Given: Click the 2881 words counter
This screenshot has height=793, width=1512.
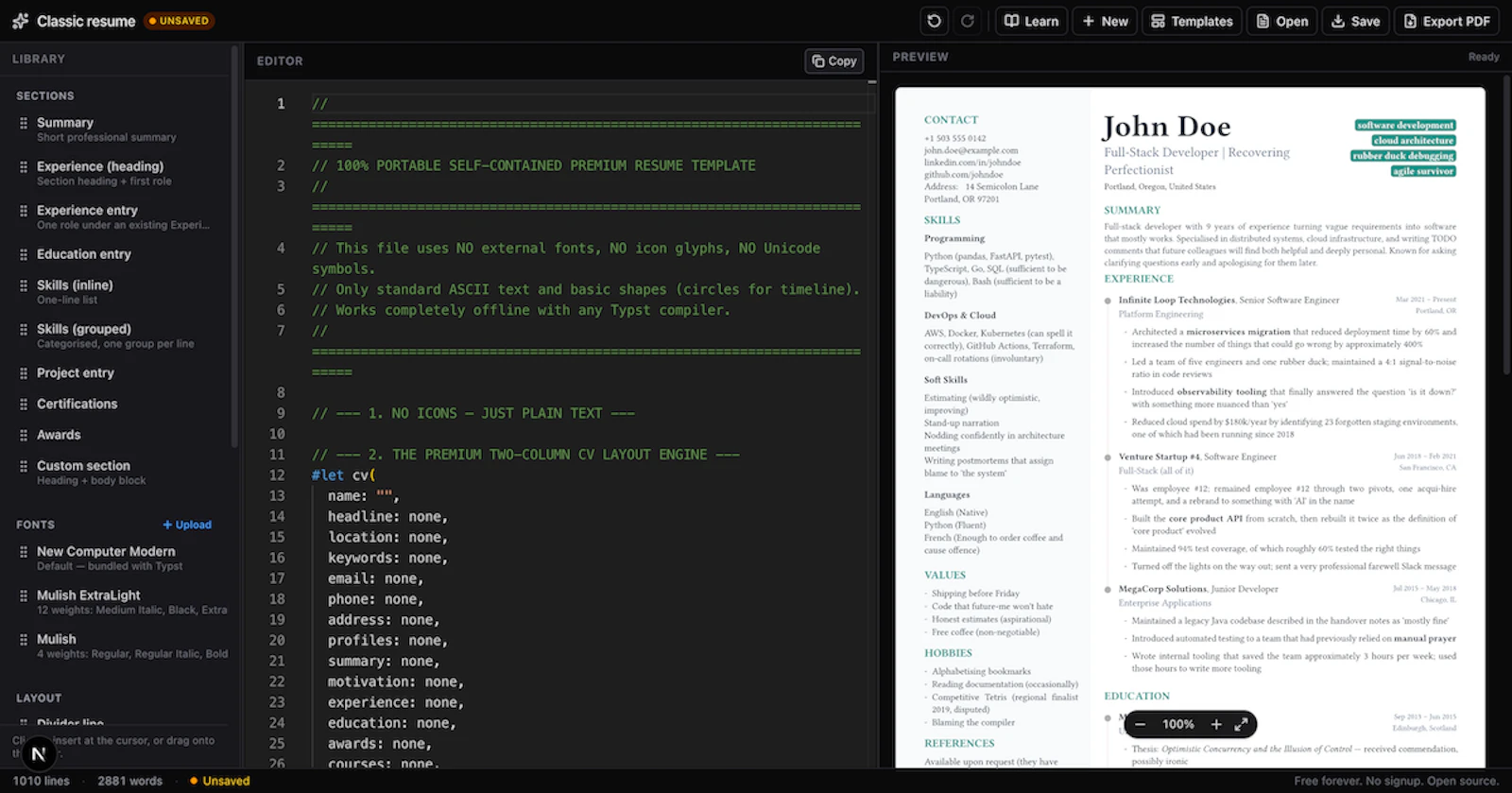Looking at the screenshot, I should pyautogui.click(x=129, y=781).
